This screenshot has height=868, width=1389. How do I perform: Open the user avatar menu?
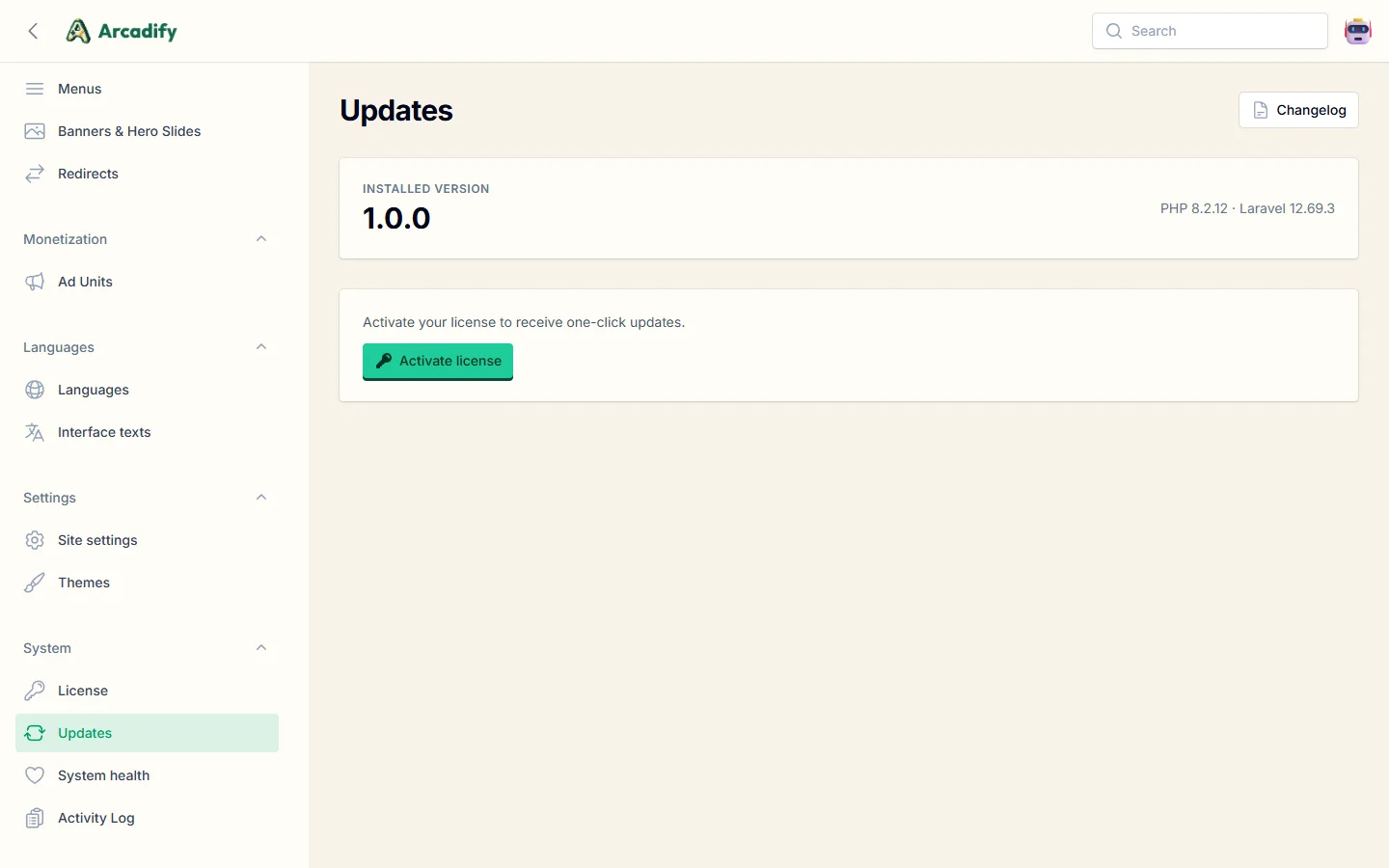(1358, 31)
